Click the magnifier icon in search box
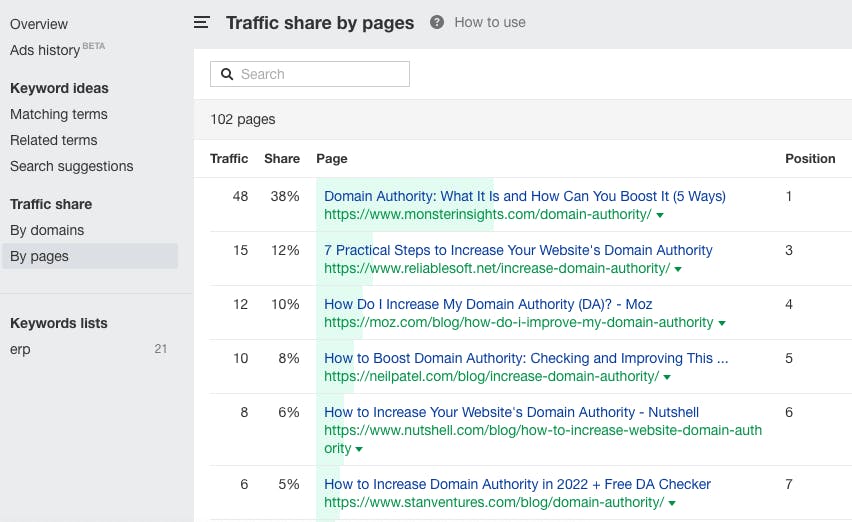 coord(227,74)
